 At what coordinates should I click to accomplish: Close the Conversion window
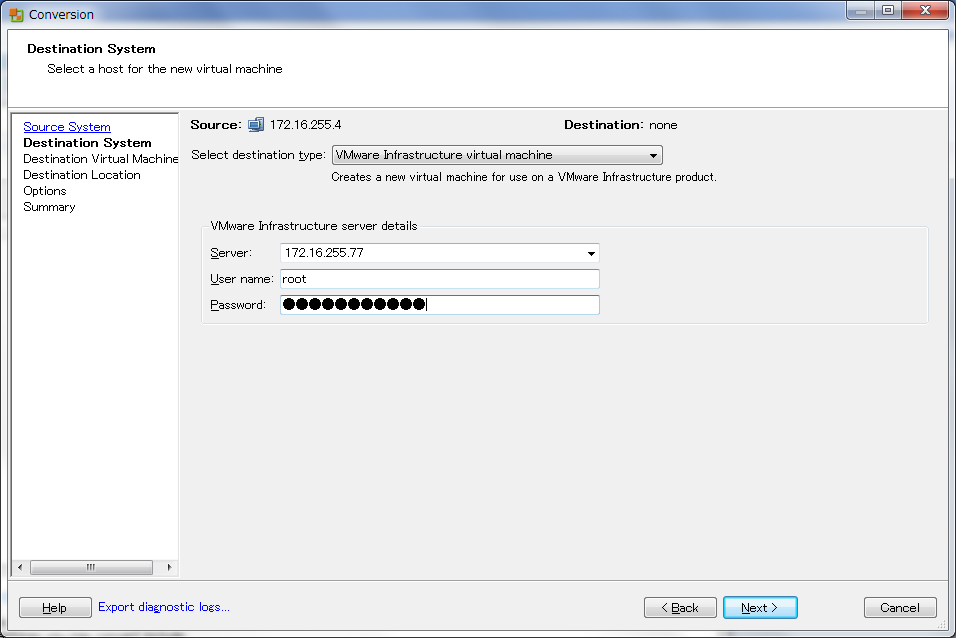point(925,10)
